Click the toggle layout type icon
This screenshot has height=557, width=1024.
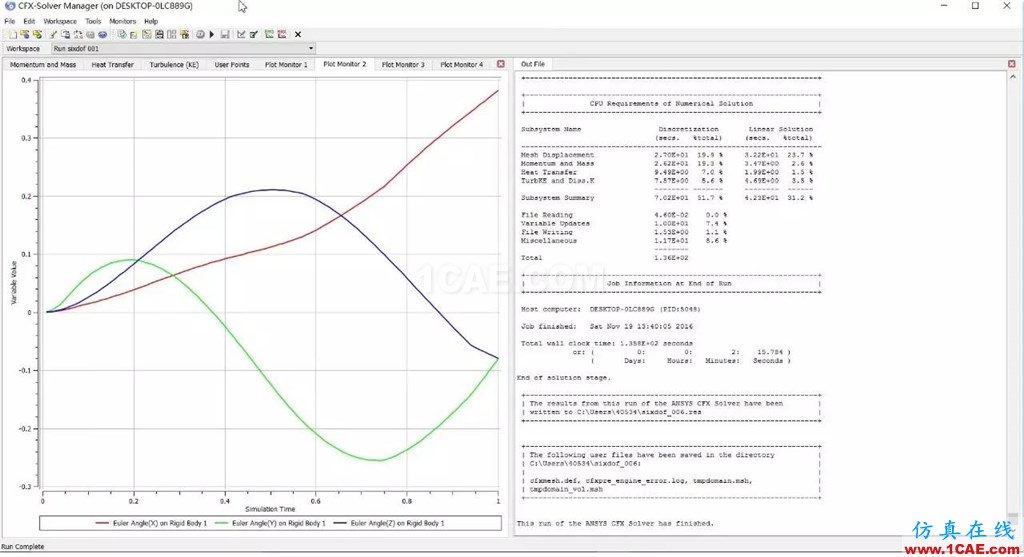[x=146, y=35]
